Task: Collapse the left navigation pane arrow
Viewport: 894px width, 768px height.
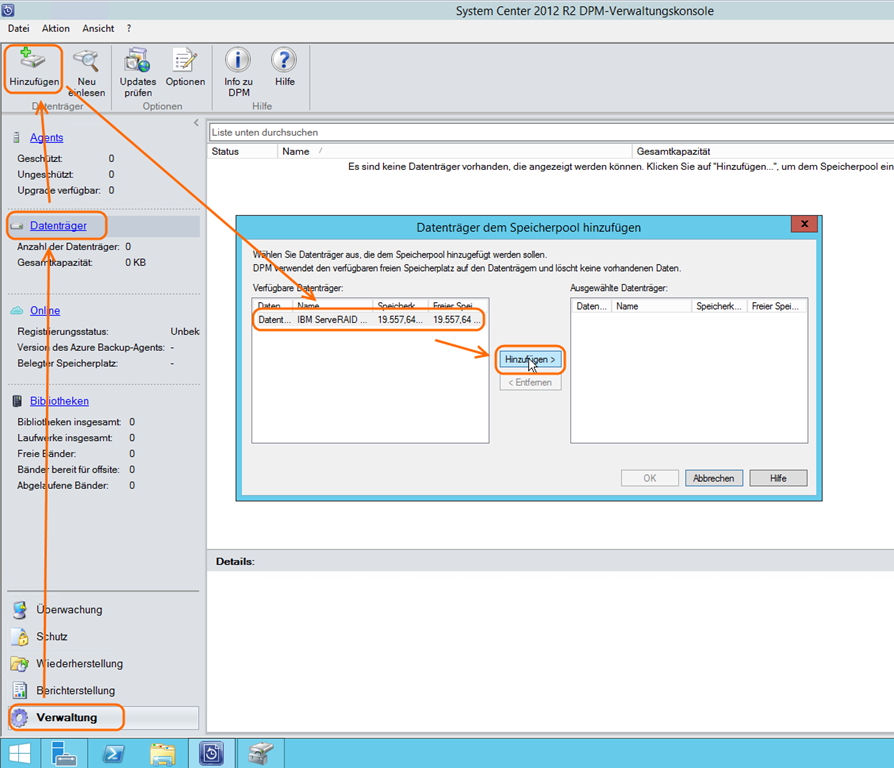Action: (x=196, y=122)
